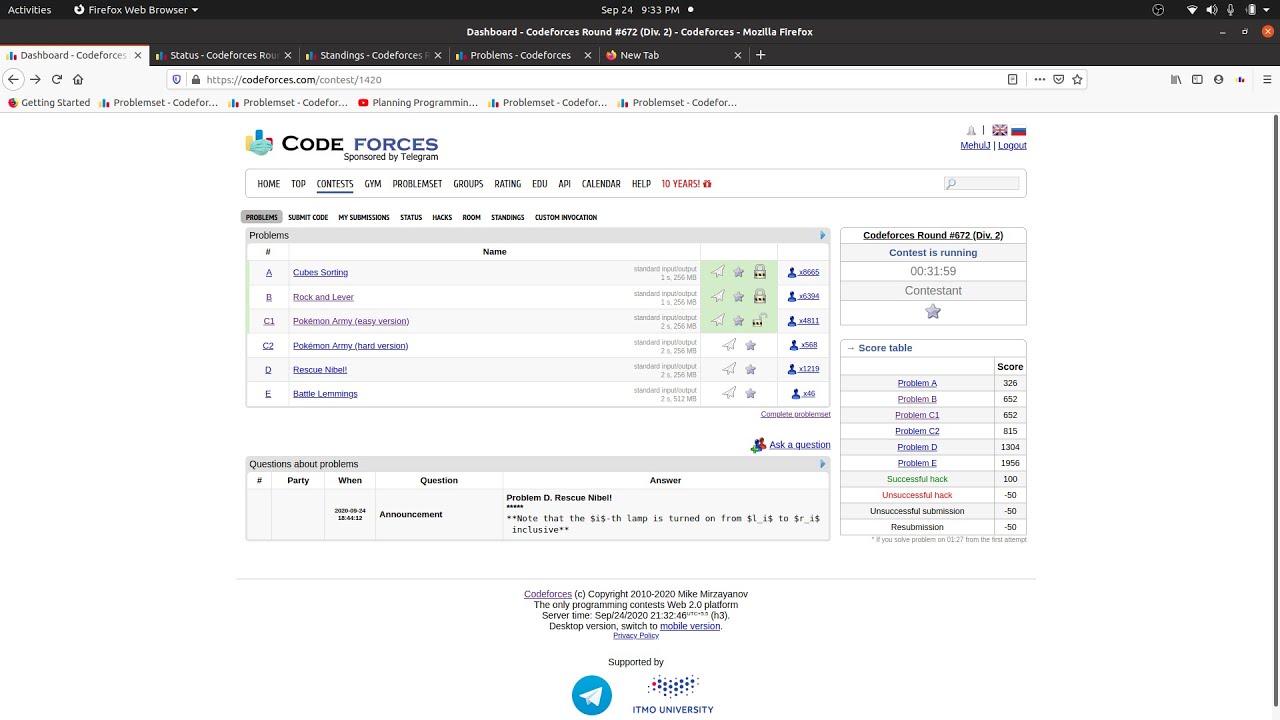Toggle the contest favorite star under Contestant
Viewport: 1280px width, 720px height.
(933, 312)
